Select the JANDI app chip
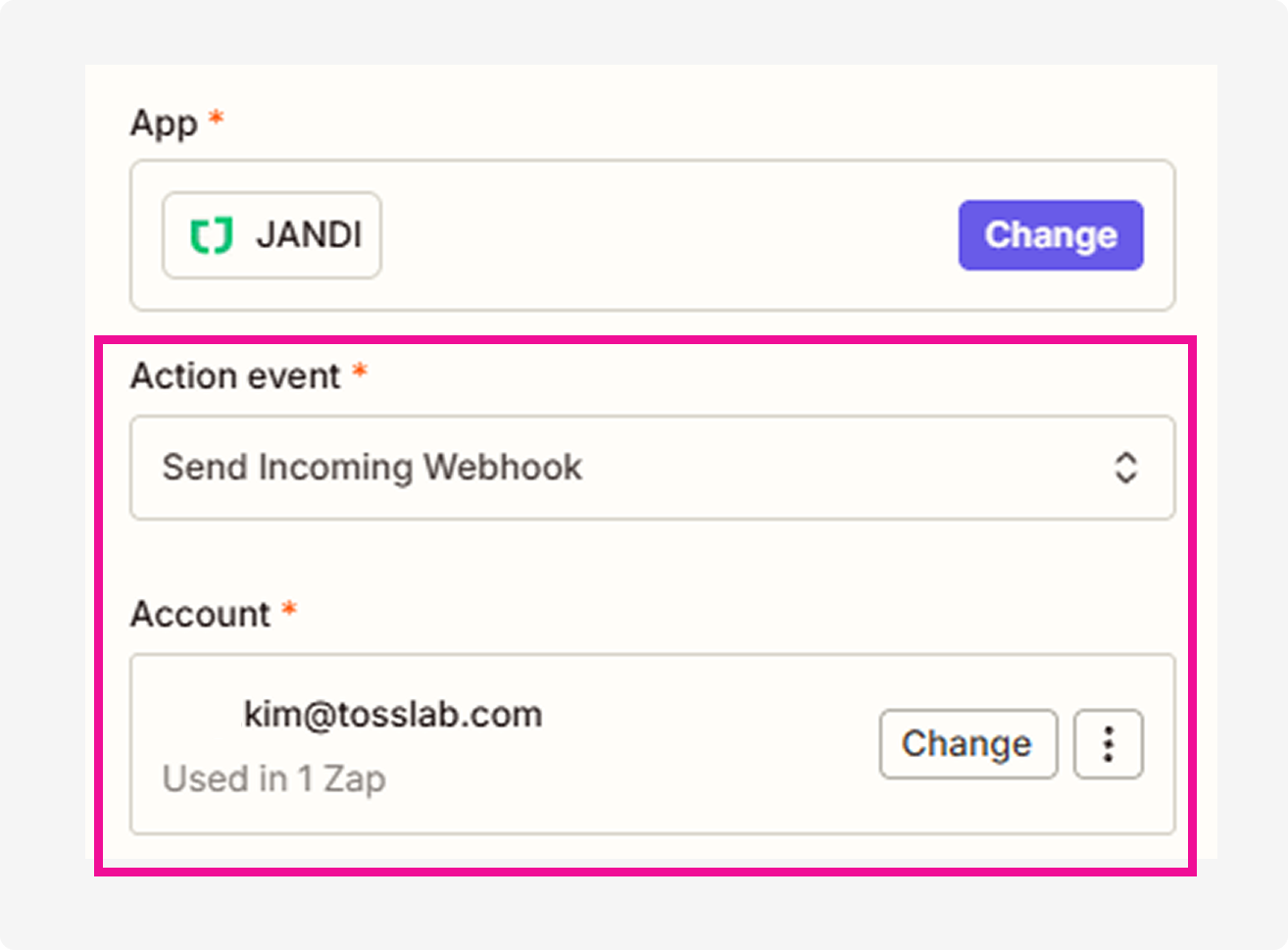Image resolution: width=1288 pixels, height=950 pixels. (272, 236)
